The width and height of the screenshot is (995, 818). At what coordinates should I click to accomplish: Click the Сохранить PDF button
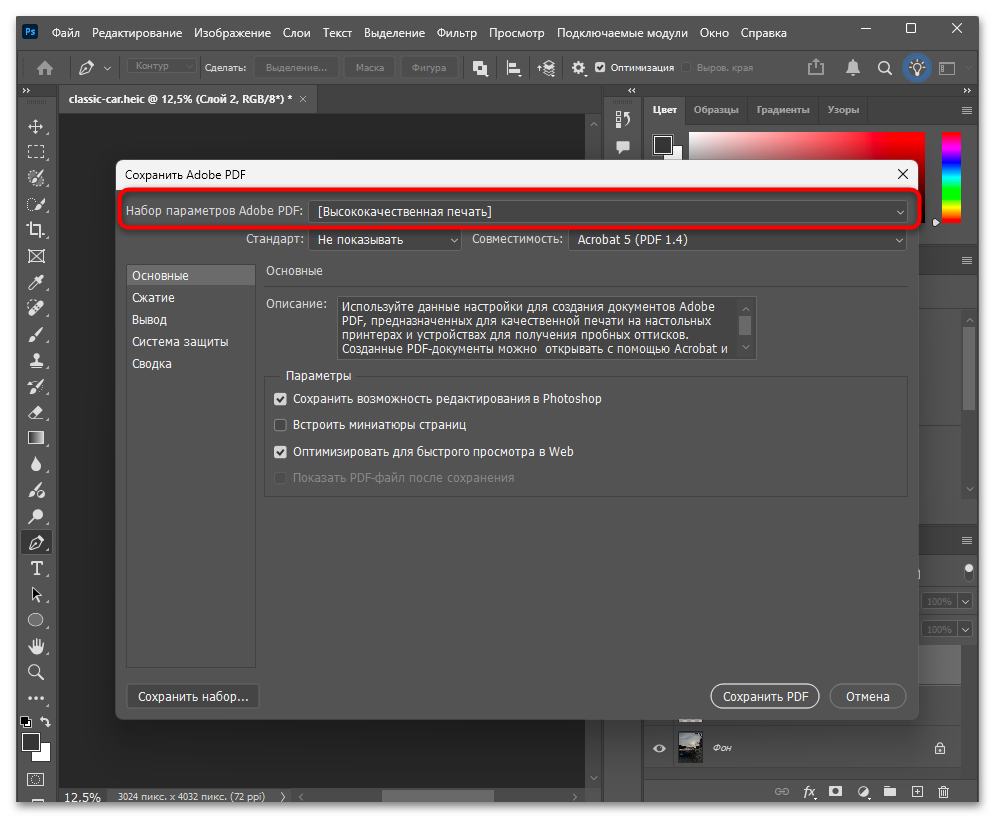pyautogui.click(x=765, y=697)
